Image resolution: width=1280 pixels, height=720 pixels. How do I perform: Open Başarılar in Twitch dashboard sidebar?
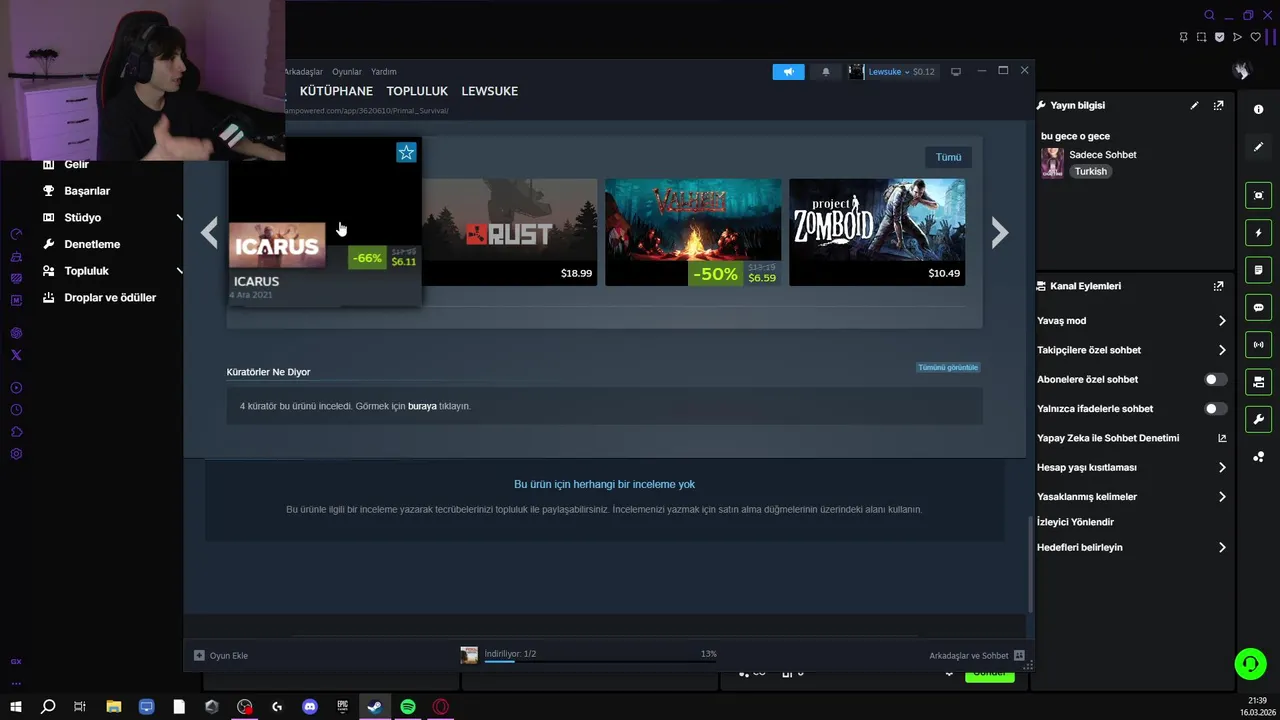coord(87,191)
